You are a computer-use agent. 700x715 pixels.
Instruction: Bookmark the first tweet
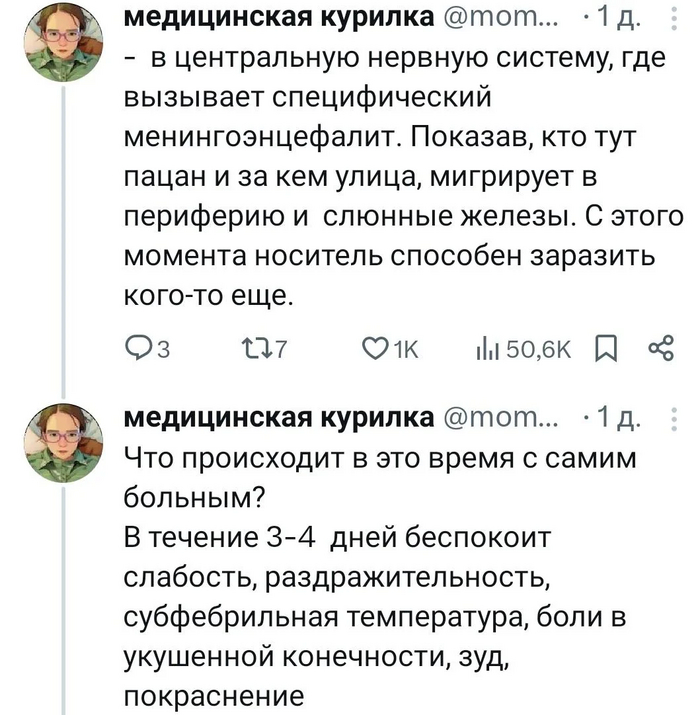tap(606, 350)
